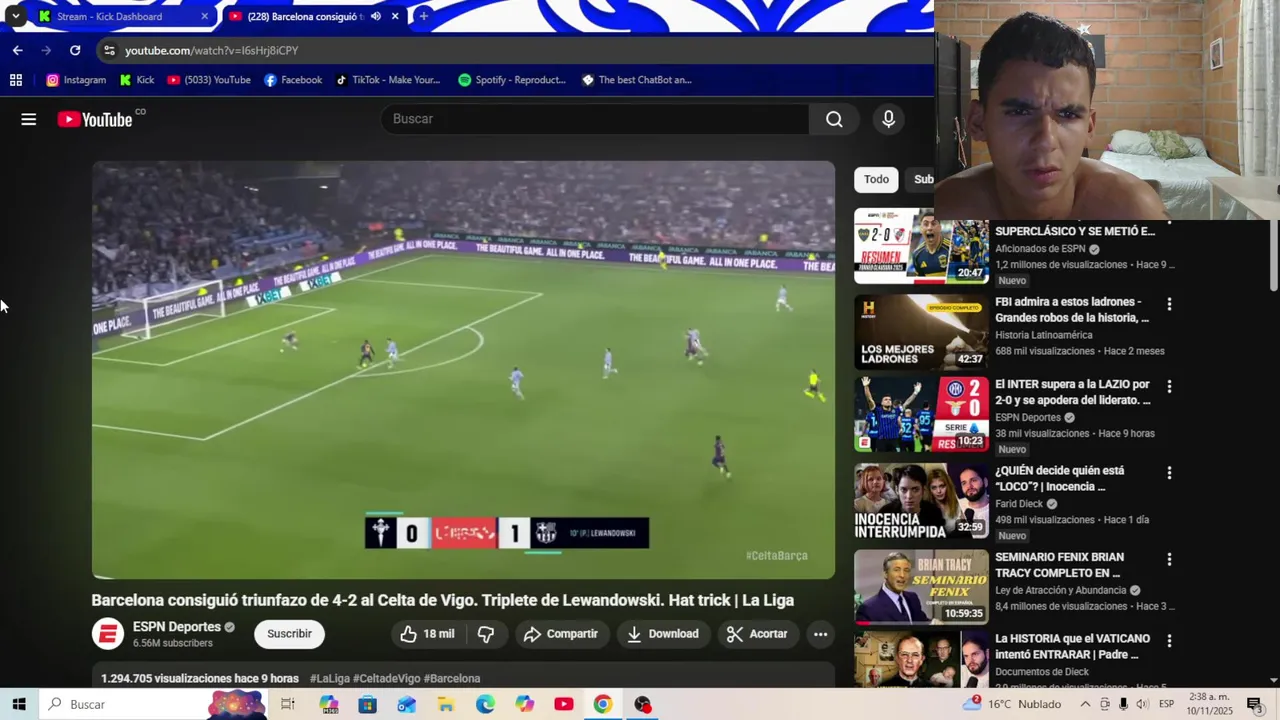Show hidden system tray icons

1085,704
